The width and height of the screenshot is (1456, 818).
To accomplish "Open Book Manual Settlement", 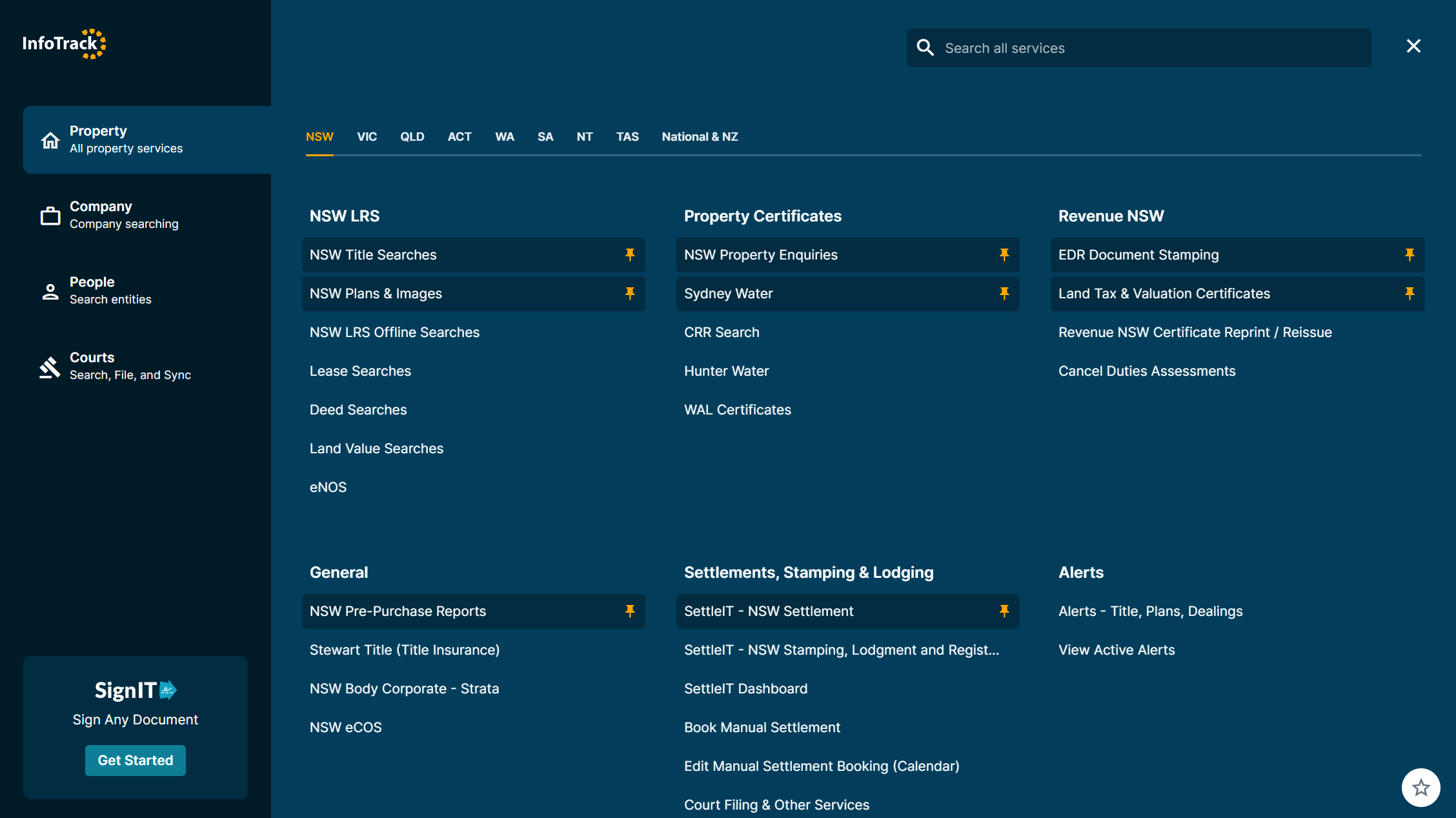I will (x=762, y=728).
